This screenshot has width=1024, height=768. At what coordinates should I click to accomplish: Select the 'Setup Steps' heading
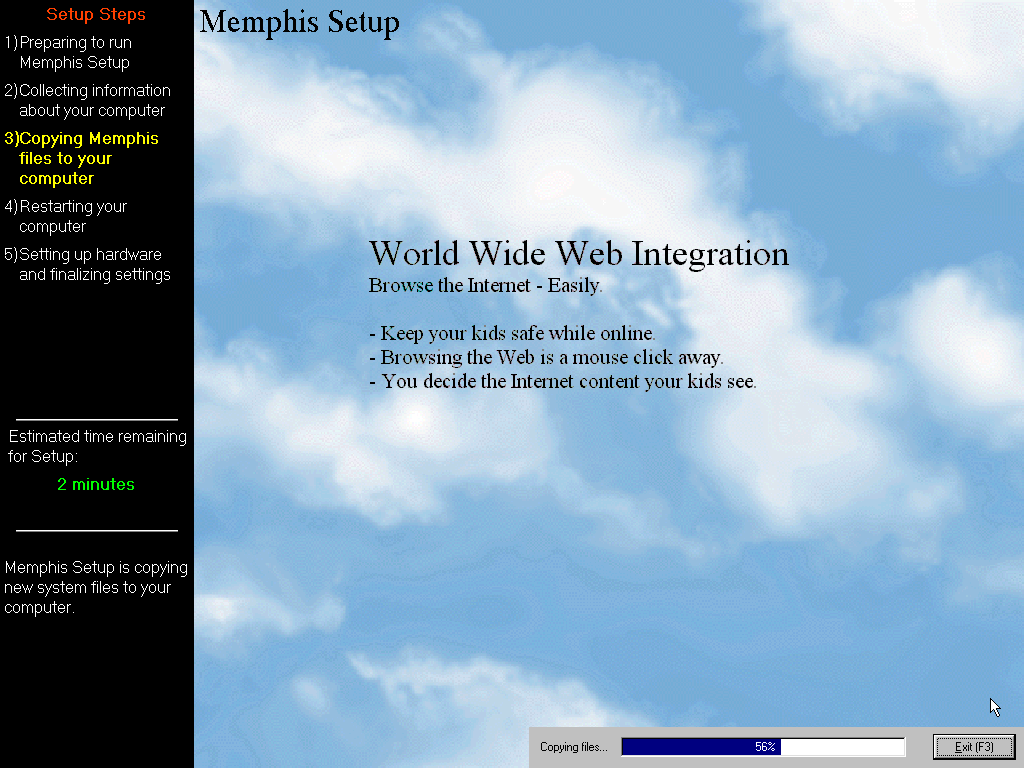point(96,14)
